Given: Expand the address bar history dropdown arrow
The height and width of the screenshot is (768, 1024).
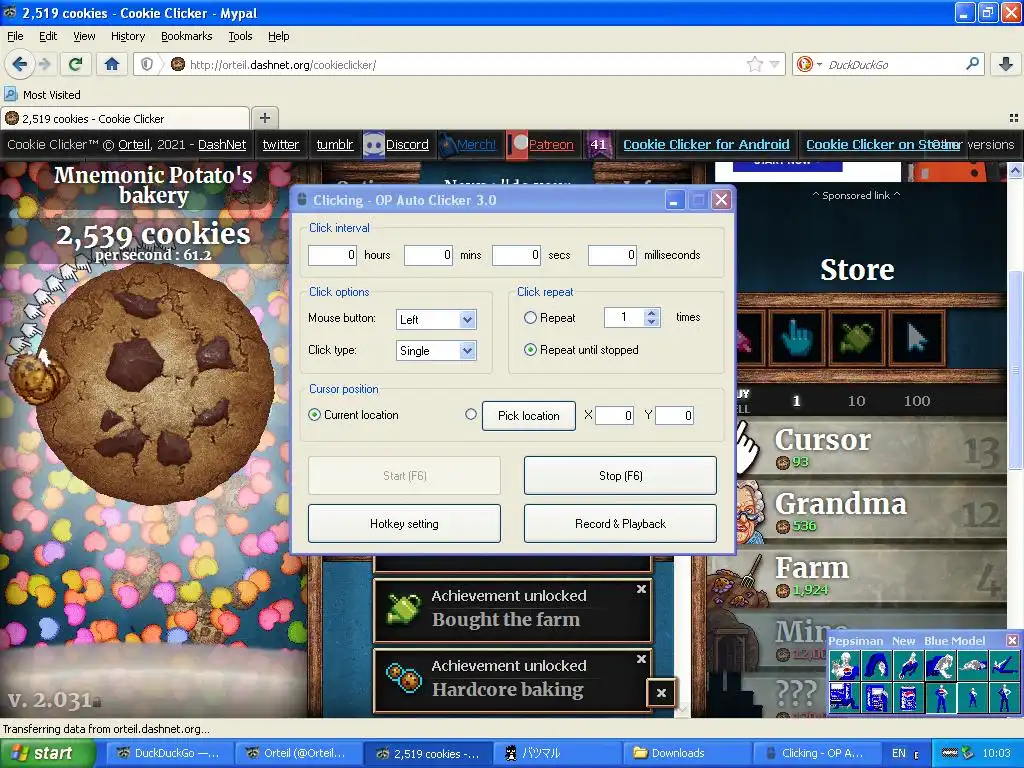Looking at the screenshot, I should pos(774,64).
